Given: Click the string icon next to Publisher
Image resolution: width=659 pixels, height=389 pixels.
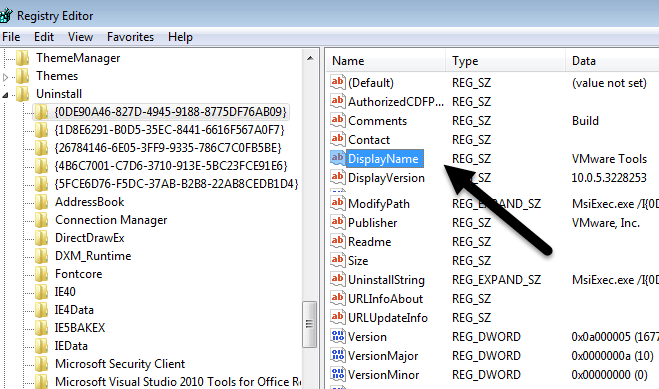Looking at the screenshot, I should 337,222.
